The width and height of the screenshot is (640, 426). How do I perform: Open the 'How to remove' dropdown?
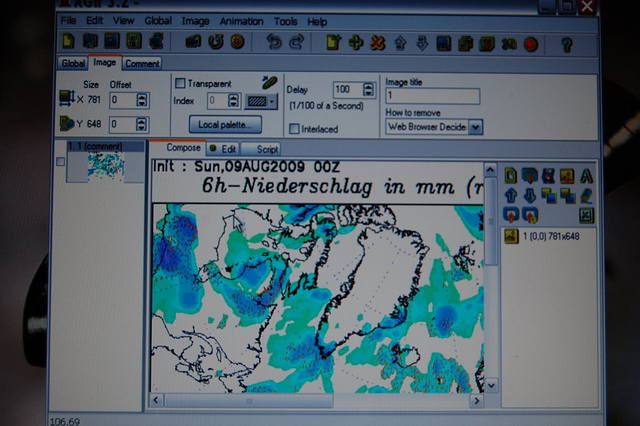pyautogui.click(x=476, y=127)
